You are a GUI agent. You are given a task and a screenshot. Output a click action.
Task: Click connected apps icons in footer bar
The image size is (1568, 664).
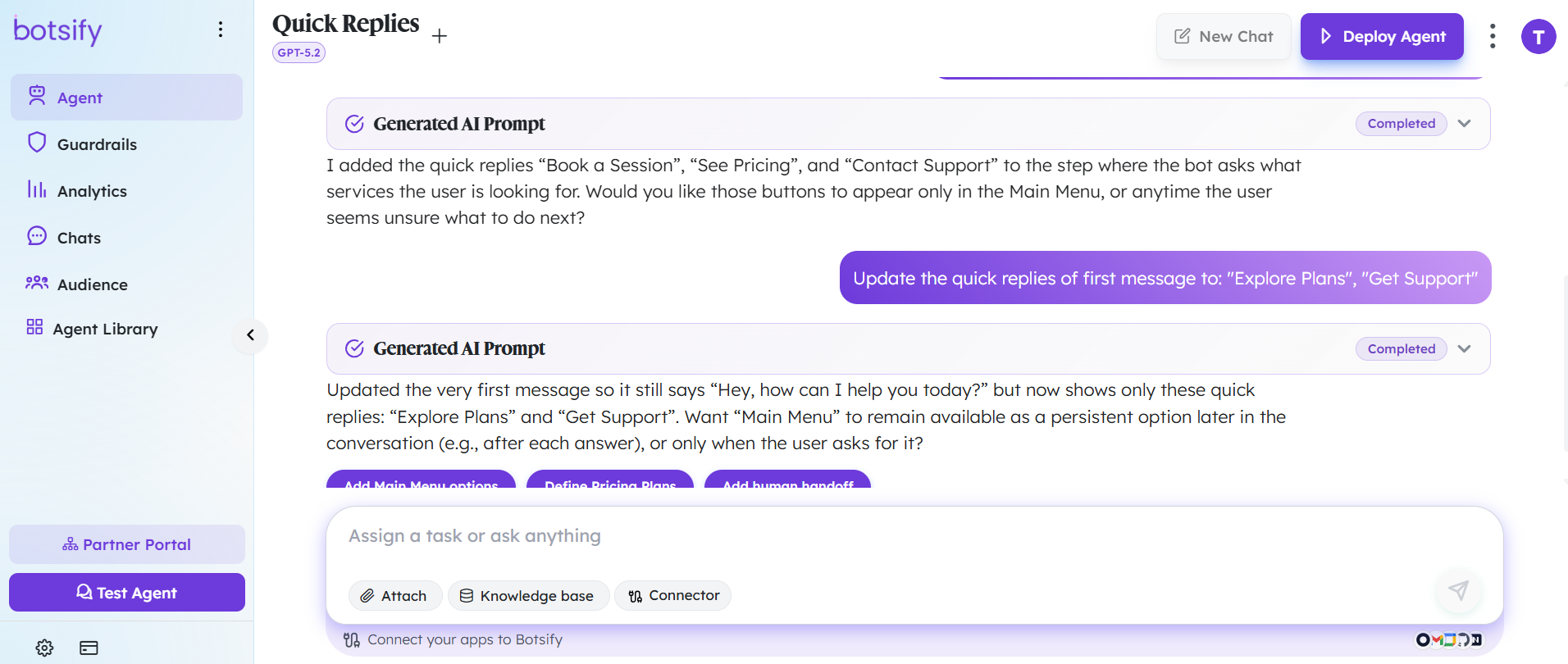1449,639
